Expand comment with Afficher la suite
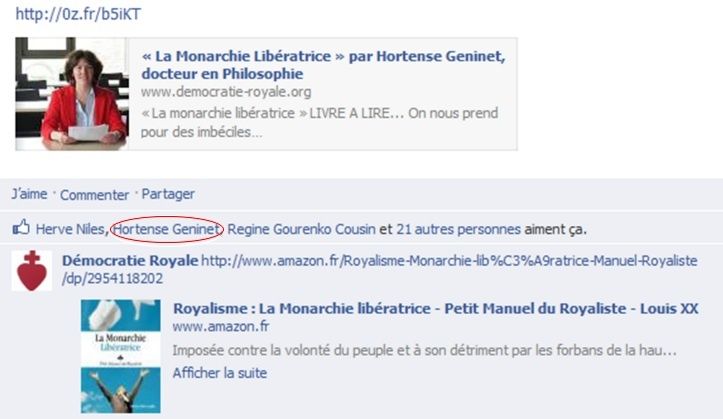The height and width of the screenshot is (419, 723). point(220,372)
